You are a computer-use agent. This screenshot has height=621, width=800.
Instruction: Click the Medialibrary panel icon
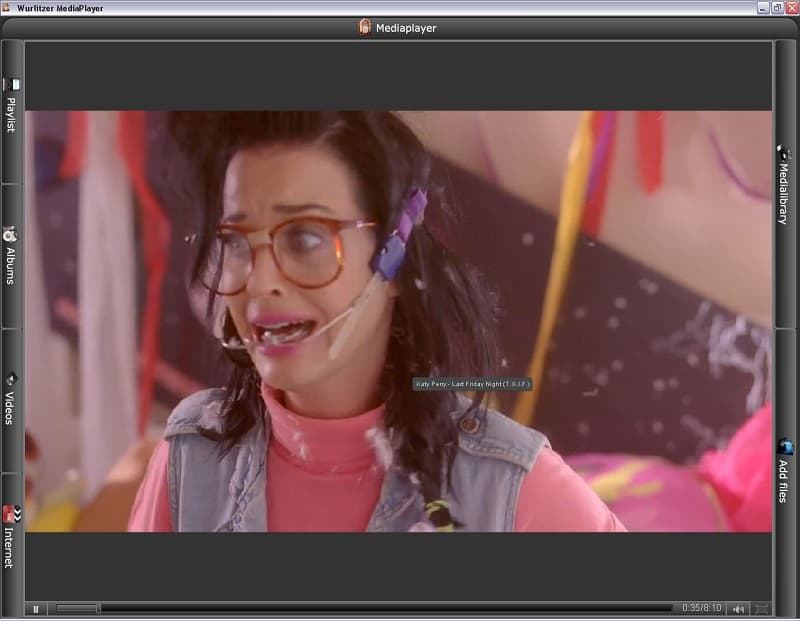pyautogui.click(x=785, y=153)
